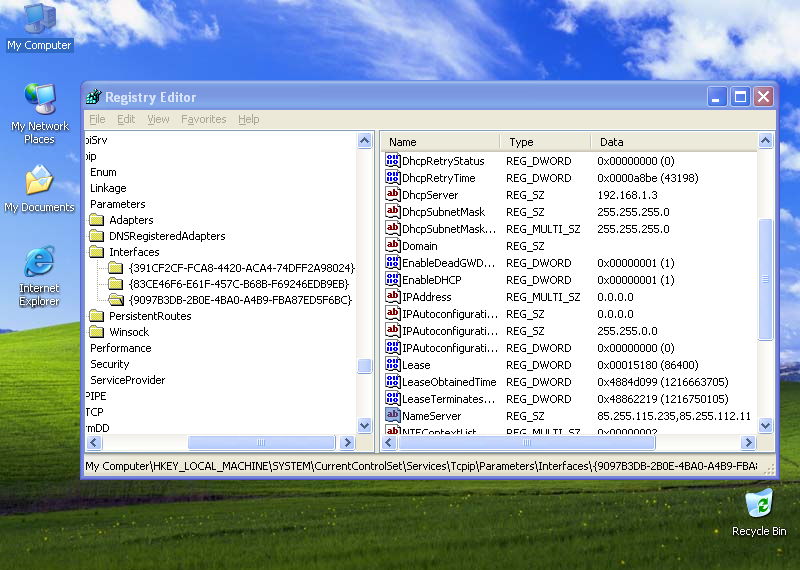Click tree pane scroll up arrow
This screenshot has height=570, width=800.
364,140
